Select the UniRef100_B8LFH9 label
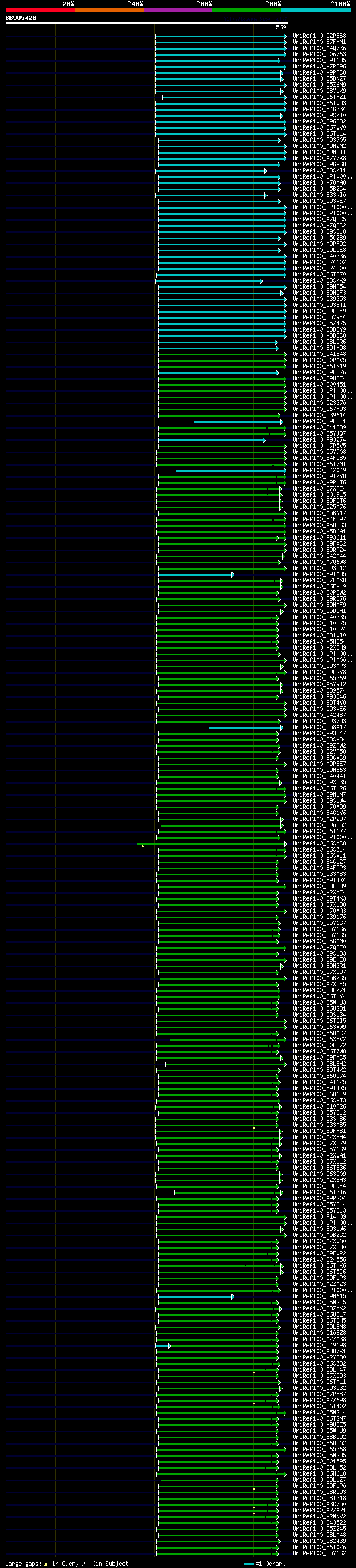 [319, 886]
